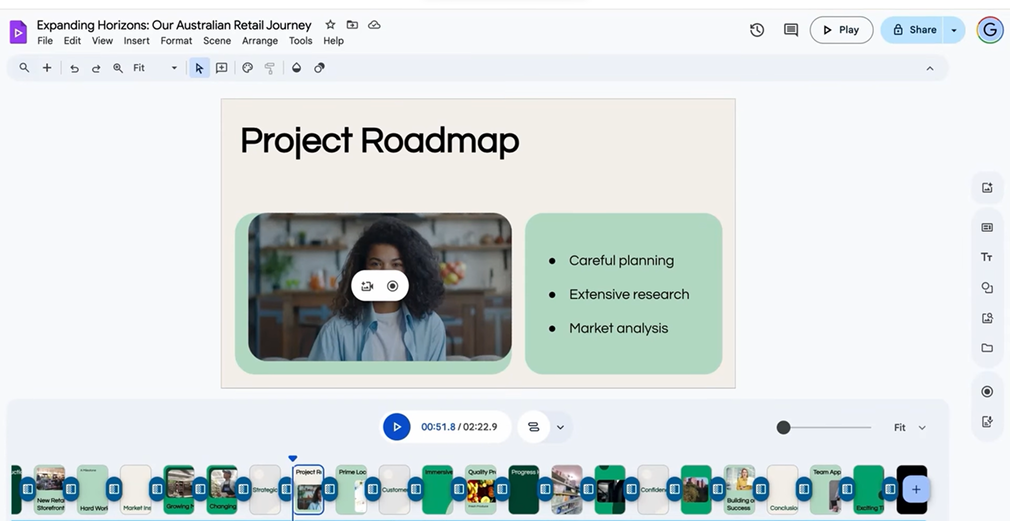1010x521 pixels.
Task: Open the comments panel icon
Action: [791, 30]
